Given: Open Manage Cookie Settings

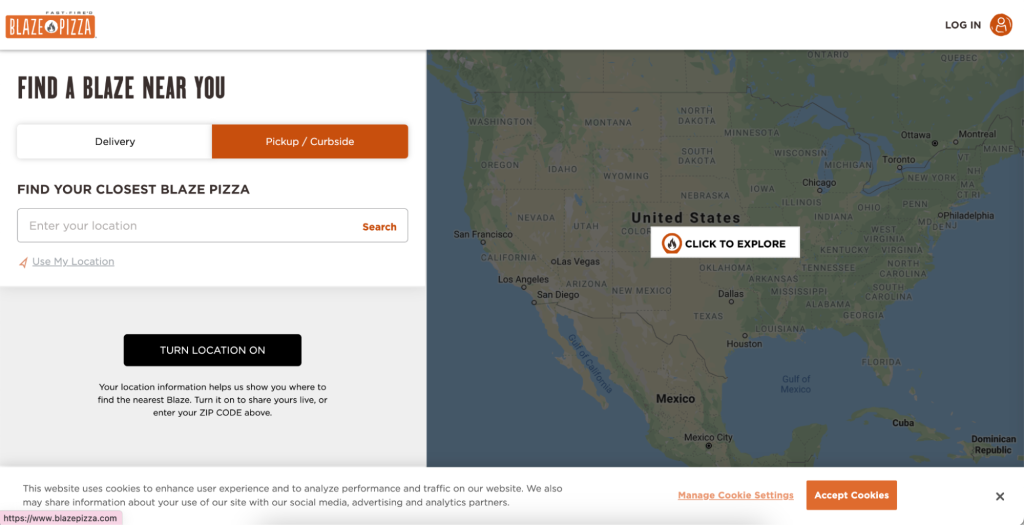Looking at the screenshot, I should 735,496.
